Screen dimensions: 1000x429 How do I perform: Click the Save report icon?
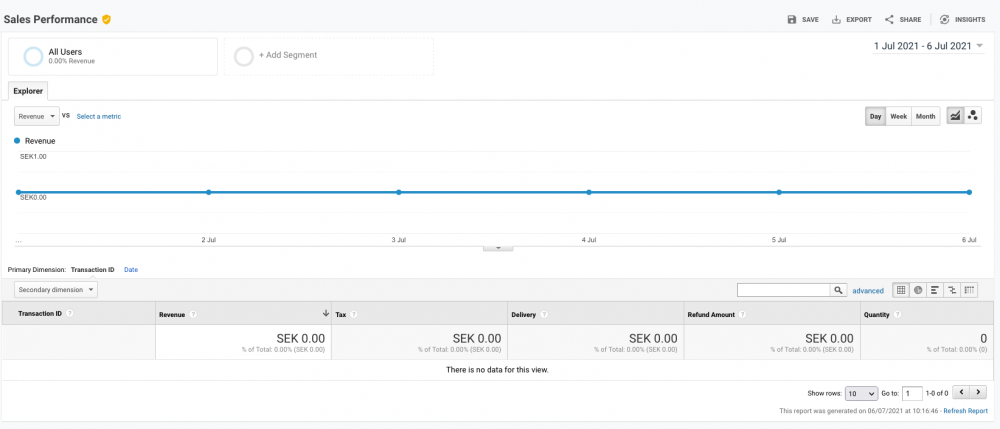click(x=792, y=19)
